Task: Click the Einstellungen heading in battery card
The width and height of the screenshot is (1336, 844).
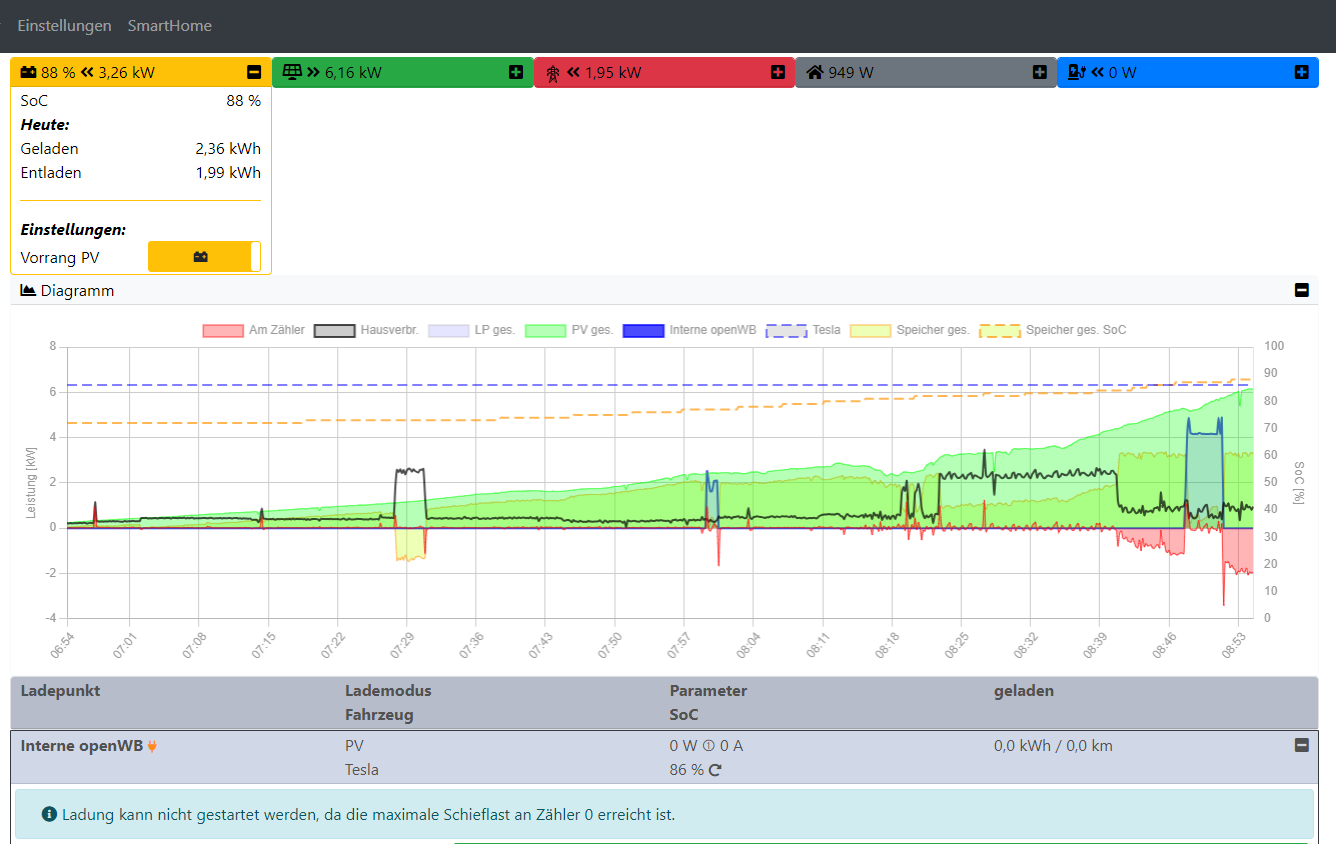Action: point(73,229)
